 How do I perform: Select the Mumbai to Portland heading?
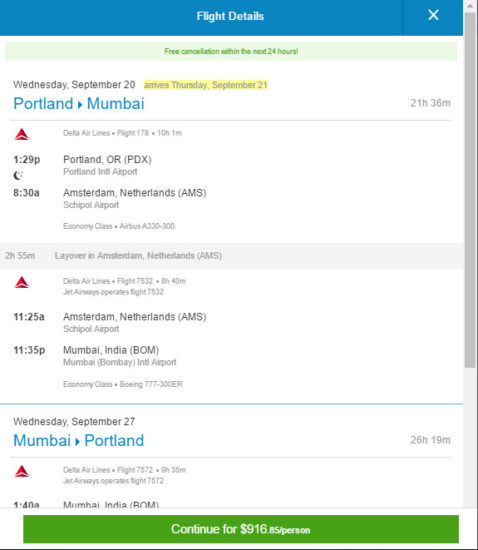pos(79,441)
